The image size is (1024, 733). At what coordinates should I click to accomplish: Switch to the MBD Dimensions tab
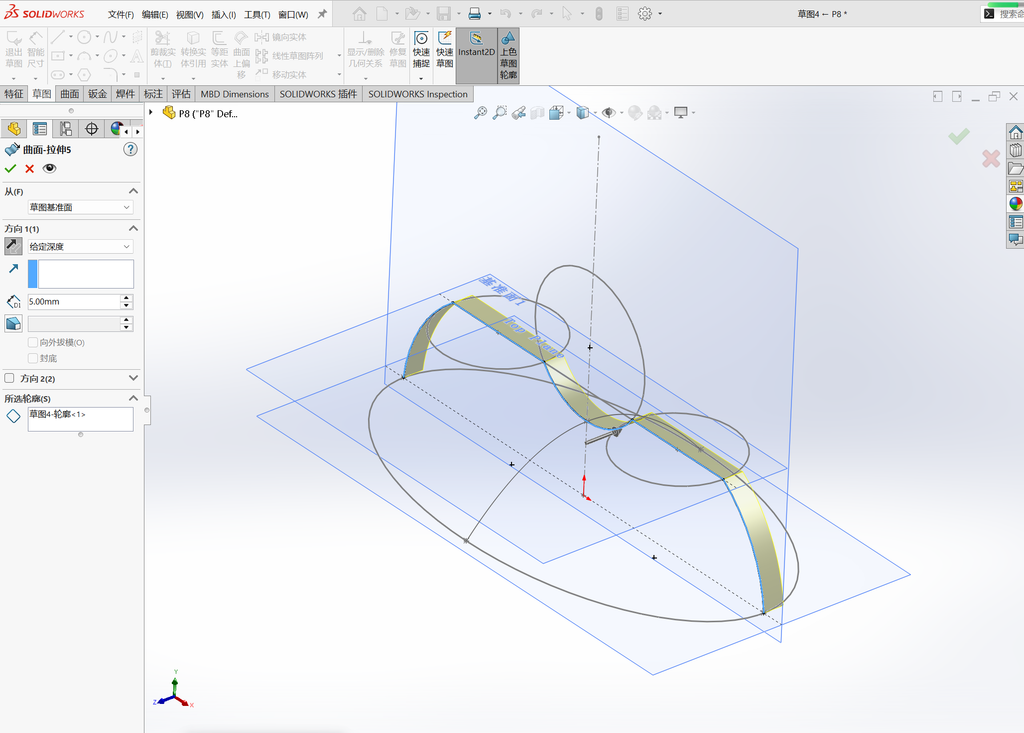click(234, 94)
